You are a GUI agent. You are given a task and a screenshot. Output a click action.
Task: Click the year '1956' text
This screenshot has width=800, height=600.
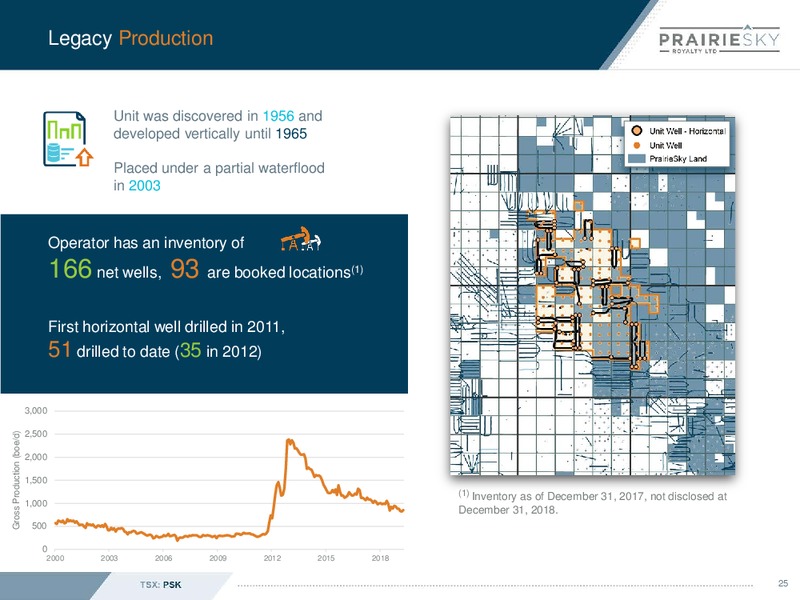pos(278,116)
